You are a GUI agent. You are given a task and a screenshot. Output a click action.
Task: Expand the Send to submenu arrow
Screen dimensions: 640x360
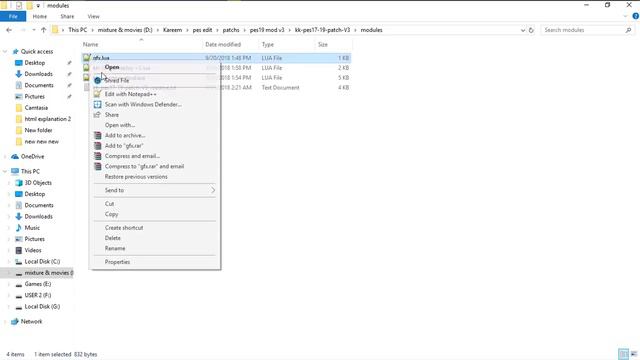click(213, 190)
